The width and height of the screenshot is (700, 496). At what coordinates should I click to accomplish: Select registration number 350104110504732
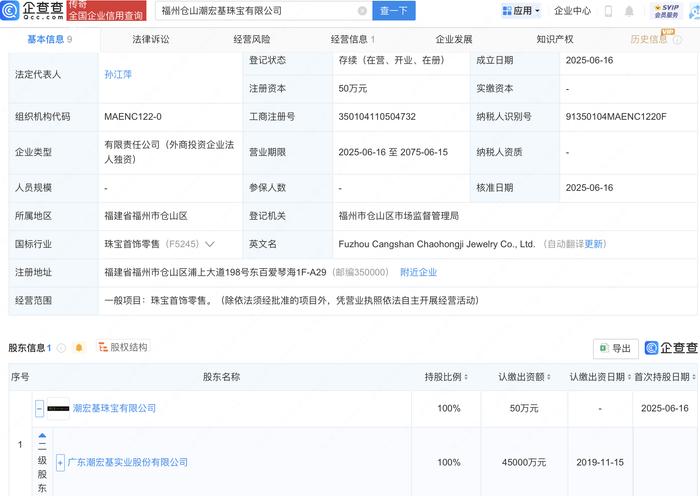(377, 117)
